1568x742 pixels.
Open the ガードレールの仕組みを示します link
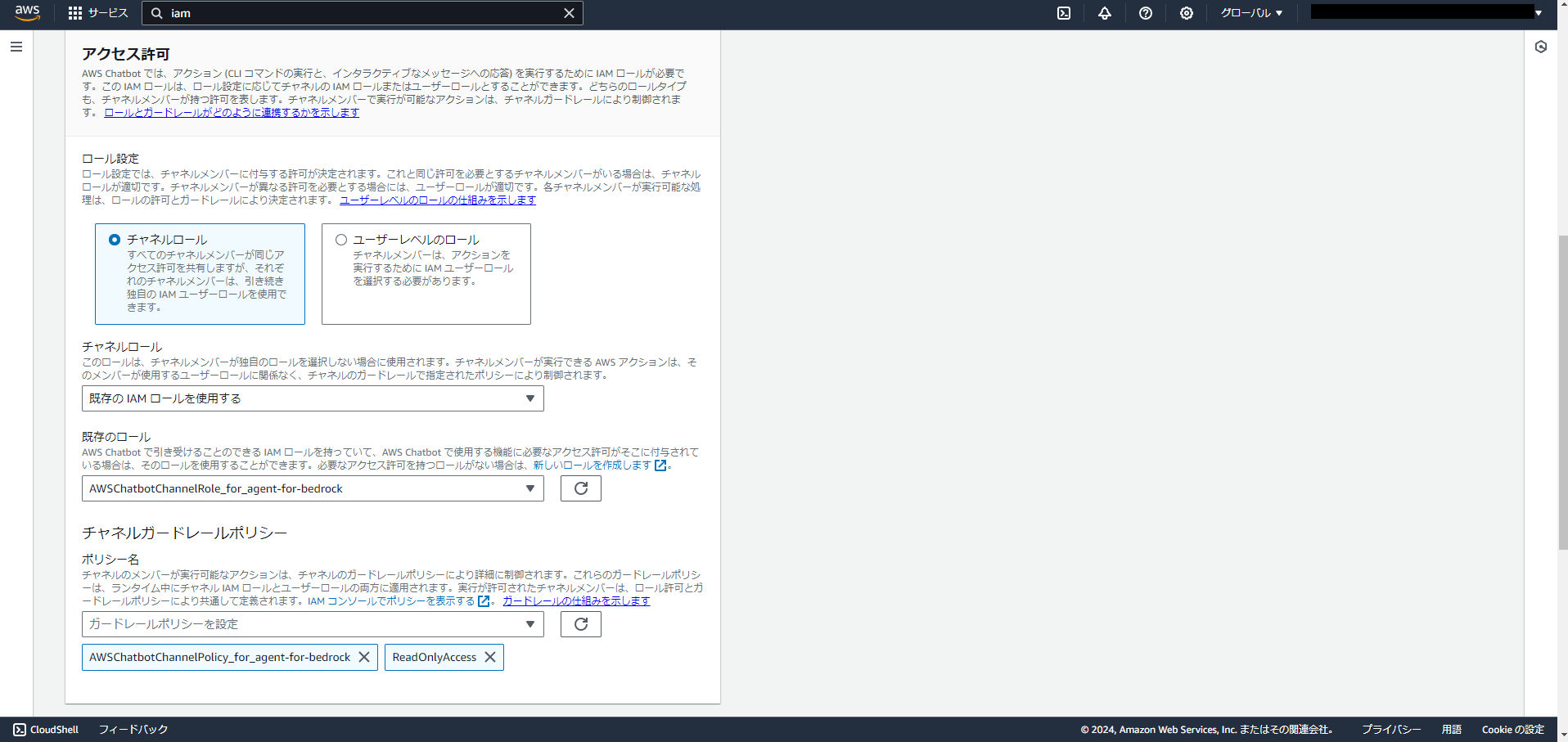pos(576,601)
